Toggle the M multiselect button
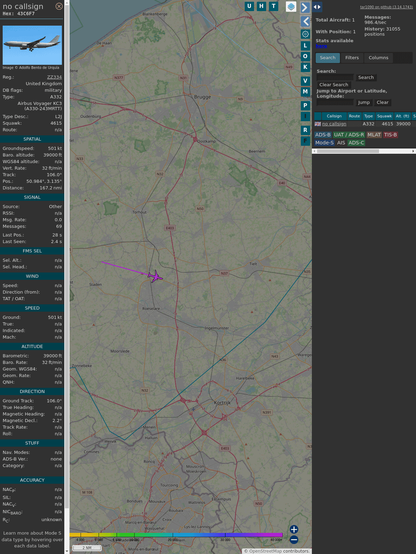The image size is (416, 554). [305, 92]
